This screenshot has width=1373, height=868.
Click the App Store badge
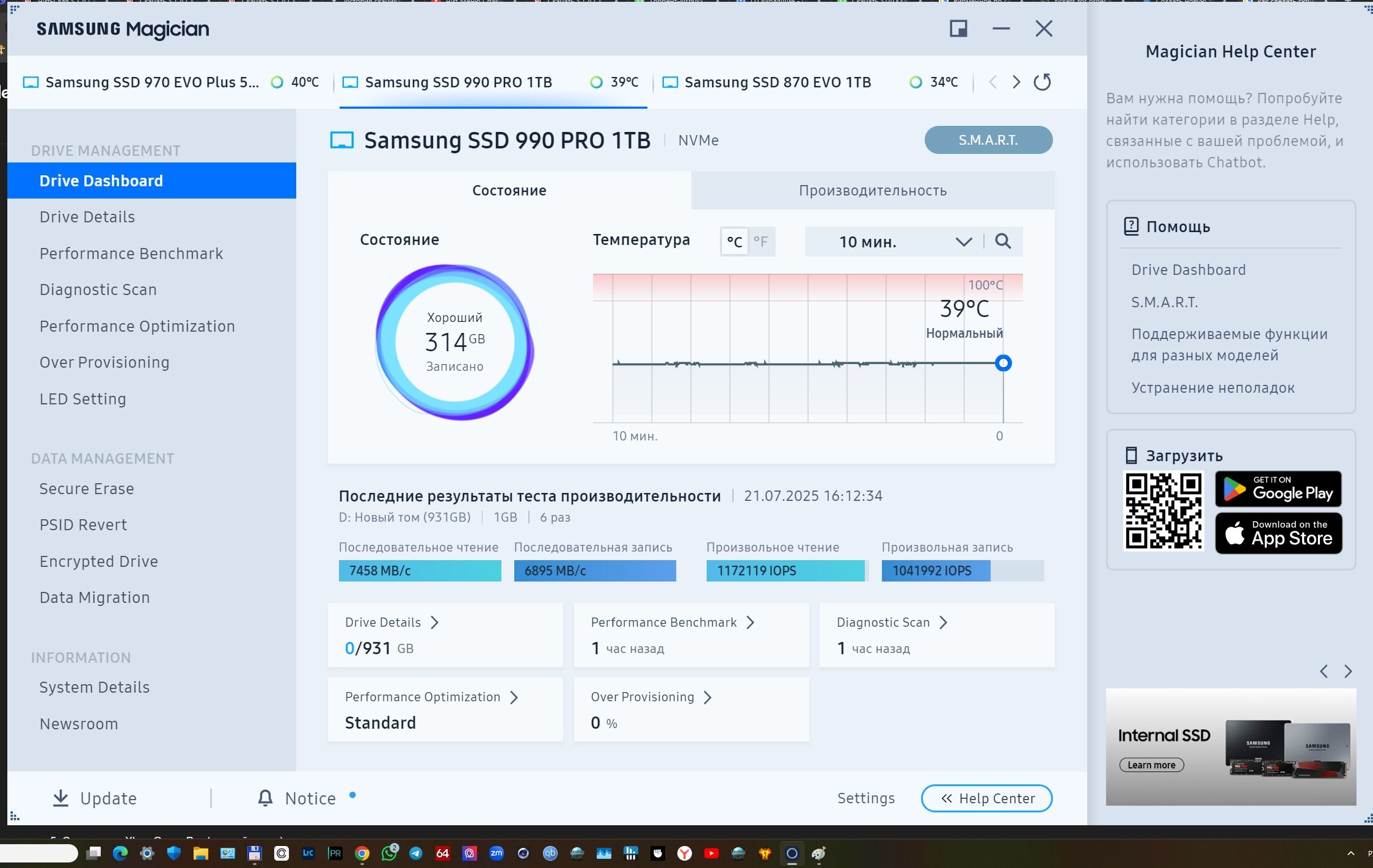(x=1278, y=533)
